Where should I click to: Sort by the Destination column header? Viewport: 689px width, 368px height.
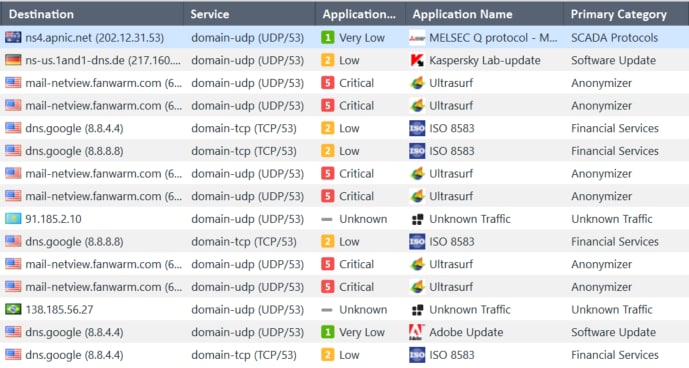tap(92, 14)
